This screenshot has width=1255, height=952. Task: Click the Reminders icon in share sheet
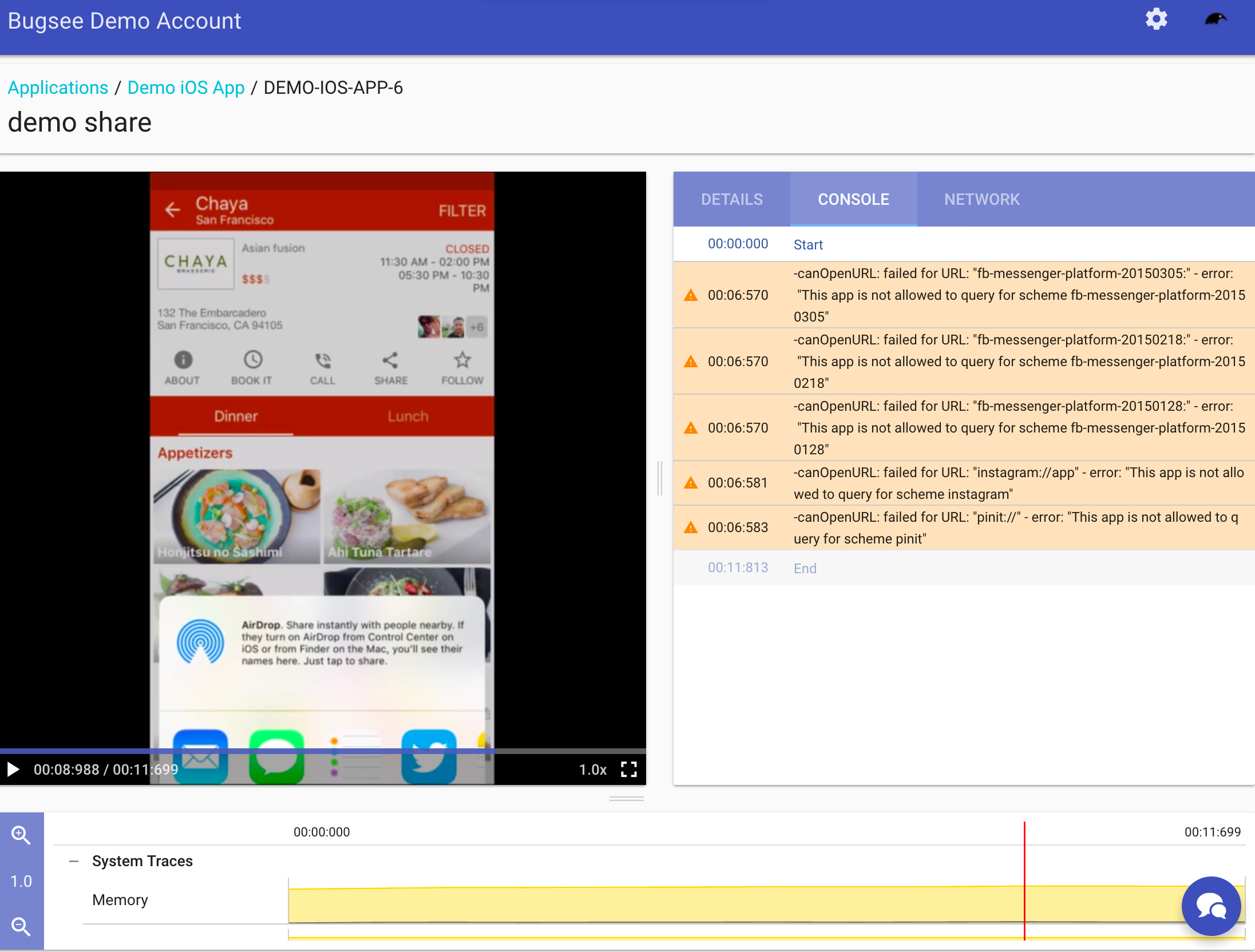pyautogui.click(x=353, y=756)
